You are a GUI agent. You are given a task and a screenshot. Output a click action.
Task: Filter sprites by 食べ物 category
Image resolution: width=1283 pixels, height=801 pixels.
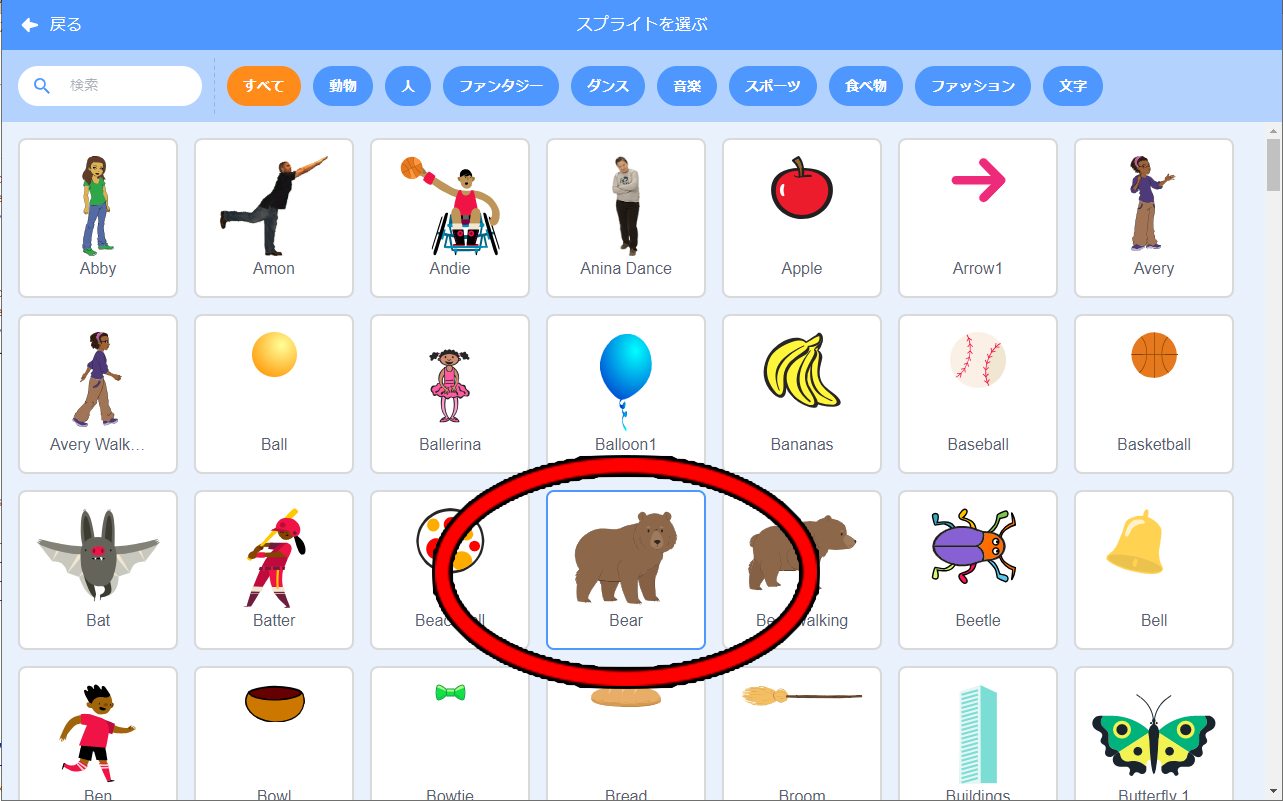click(x=866, y=86)
